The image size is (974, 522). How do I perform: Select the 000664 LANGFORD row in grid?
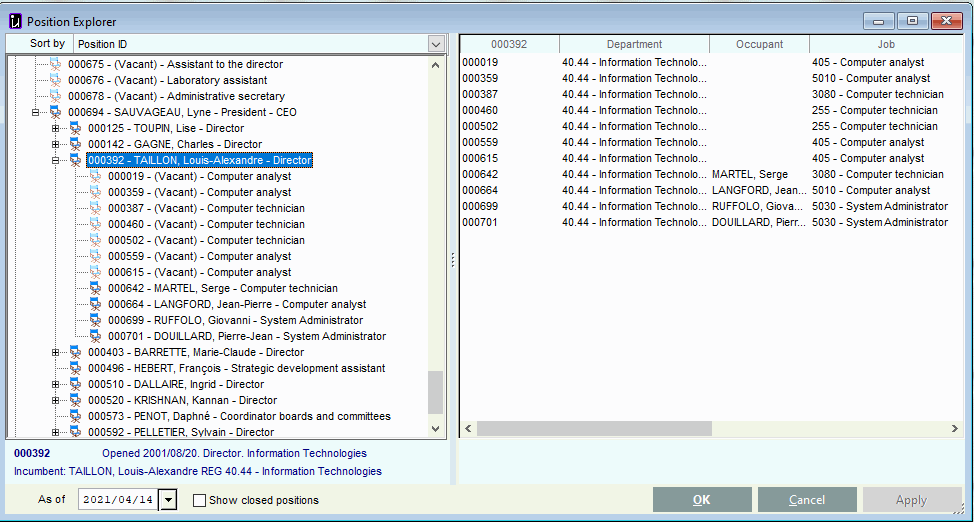click(710, 190)
